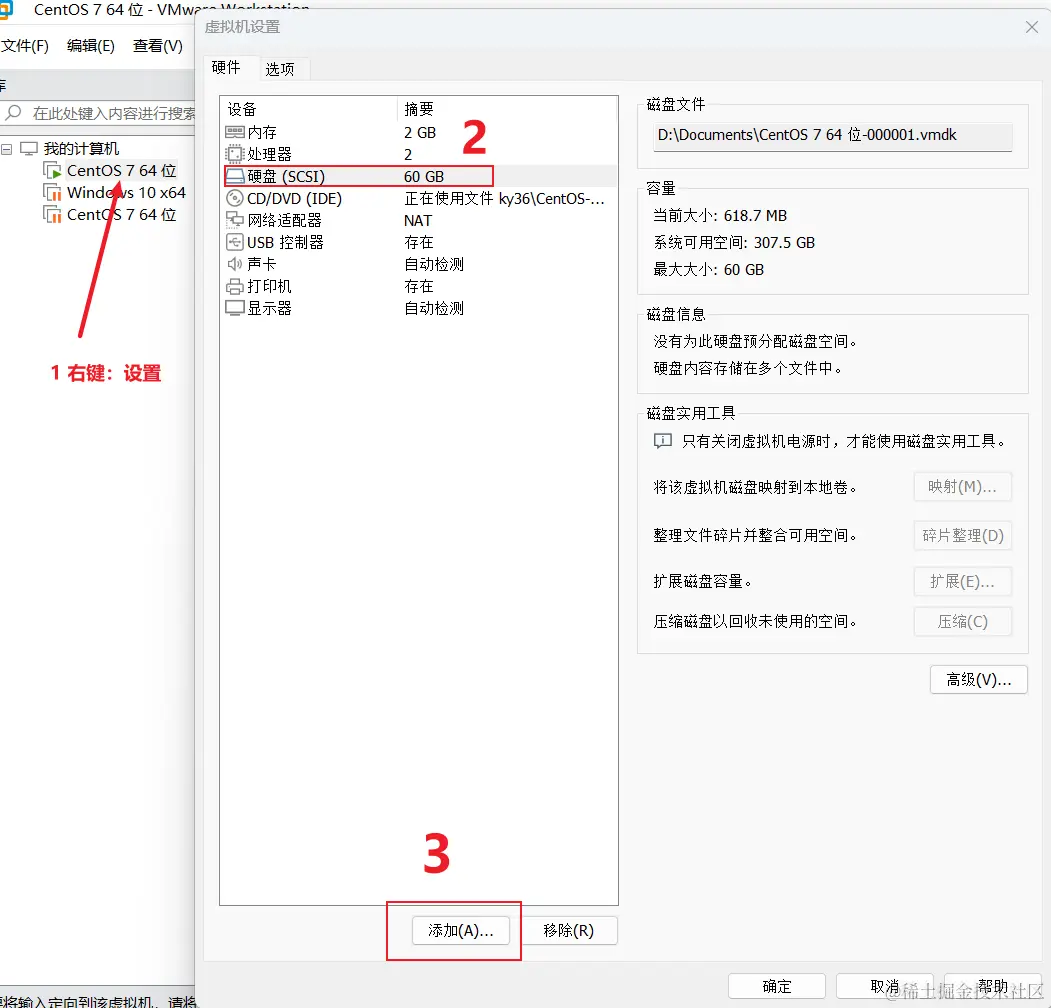This screenshot has height=1008, width=1051.
Task: Click the 系统可用空间: 307.5 GB text
Action: [734, 243]
